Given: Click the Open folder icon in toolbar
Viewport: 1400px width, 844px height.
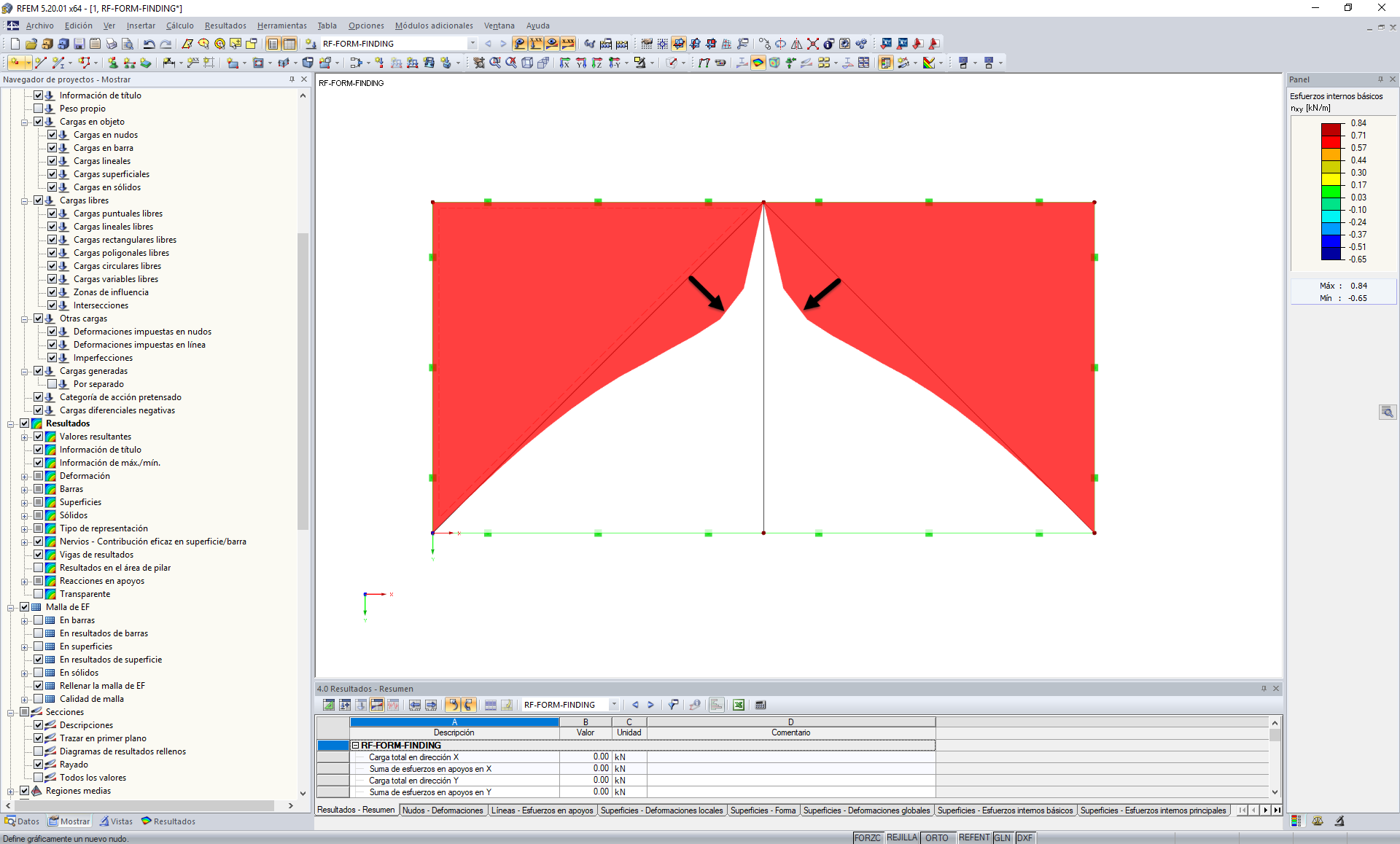Looking at the screenshot, I should [31, 44].
